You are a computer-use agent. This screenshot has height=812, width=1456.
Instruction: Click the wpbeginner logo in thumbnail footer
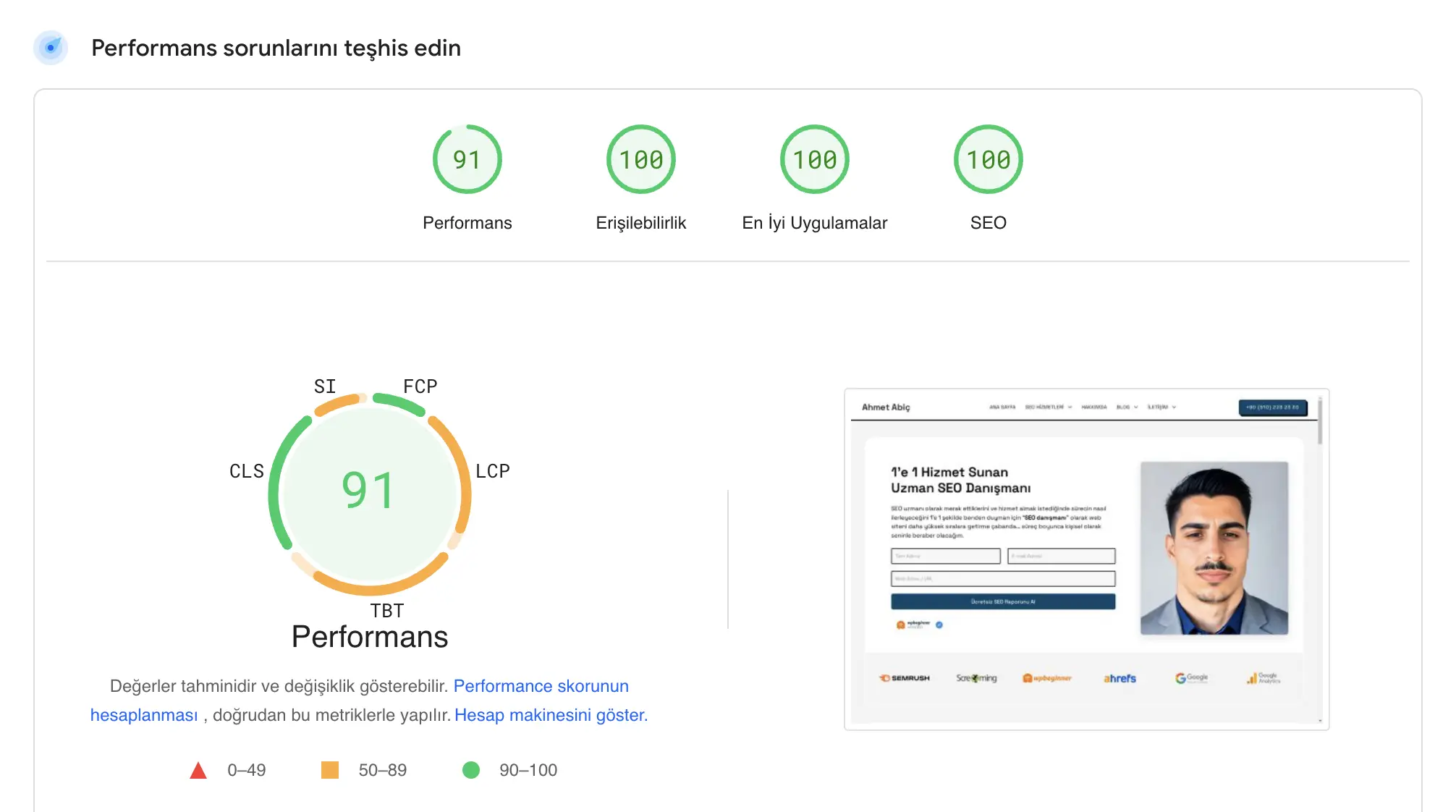pyautogui.click(x=1046, y=678)
